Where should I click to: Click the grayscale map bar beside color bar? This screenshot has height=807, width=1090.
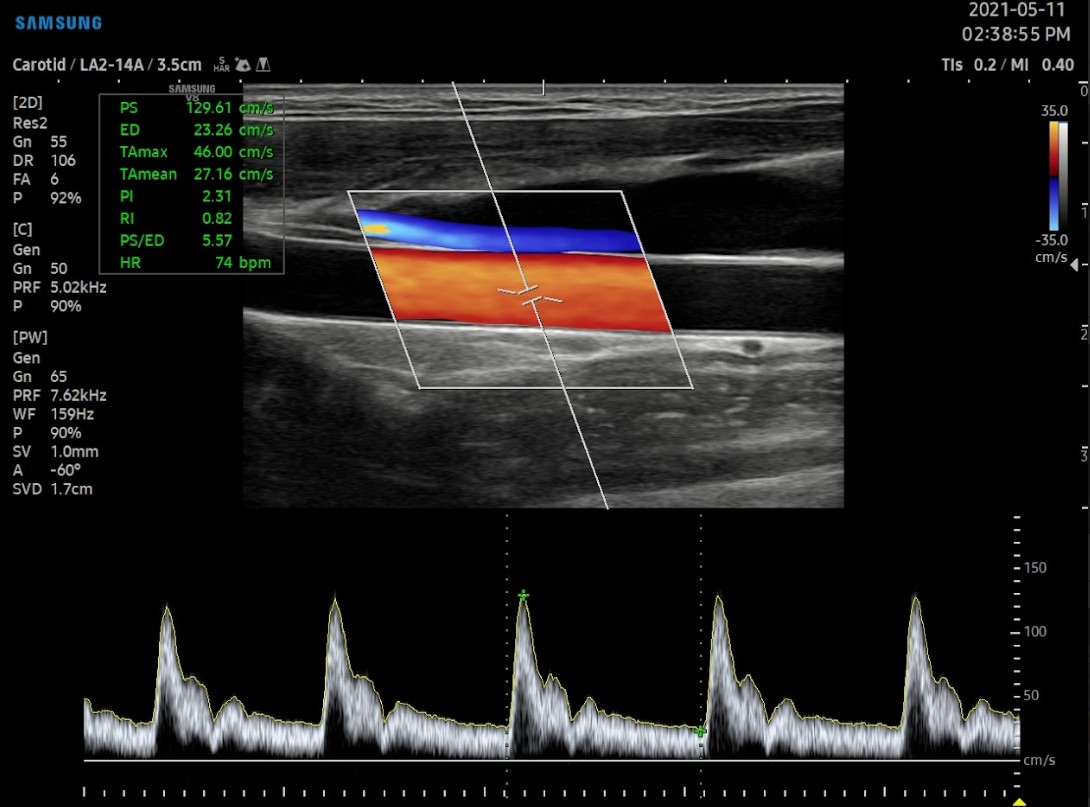tap(1064, 175)
